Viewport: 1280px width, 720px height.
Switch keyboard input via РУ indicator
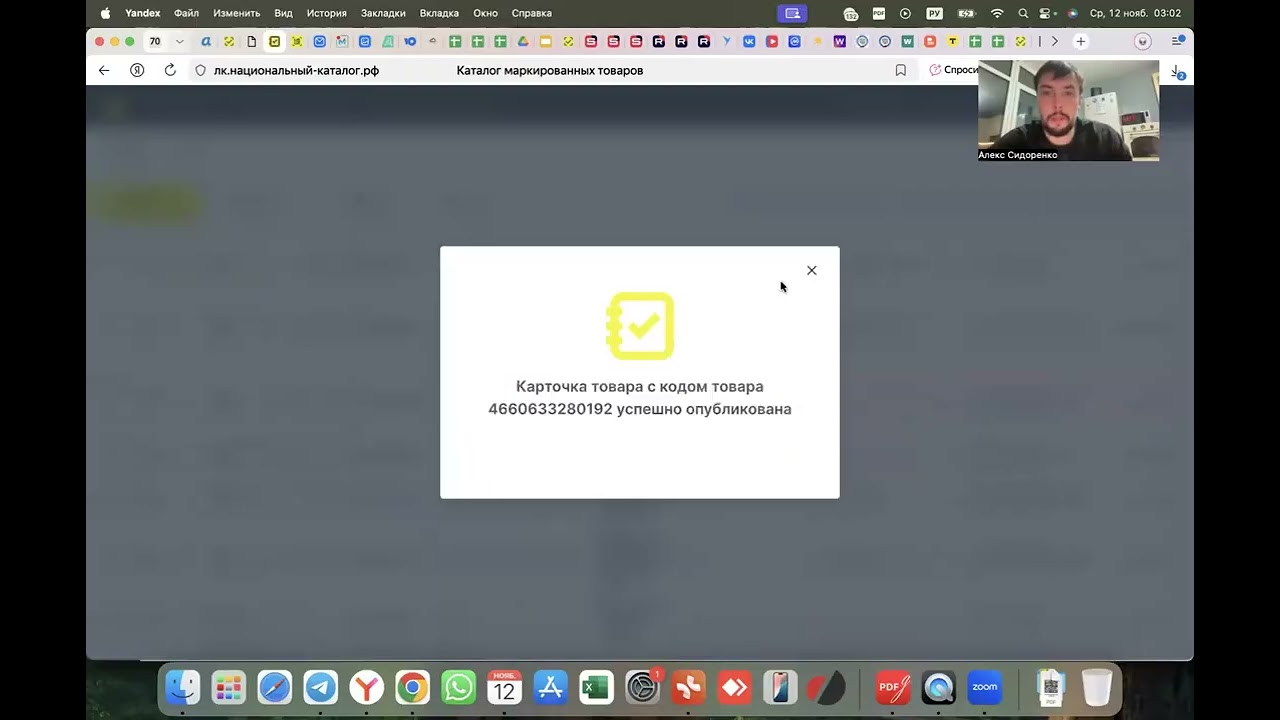[935, 13]
